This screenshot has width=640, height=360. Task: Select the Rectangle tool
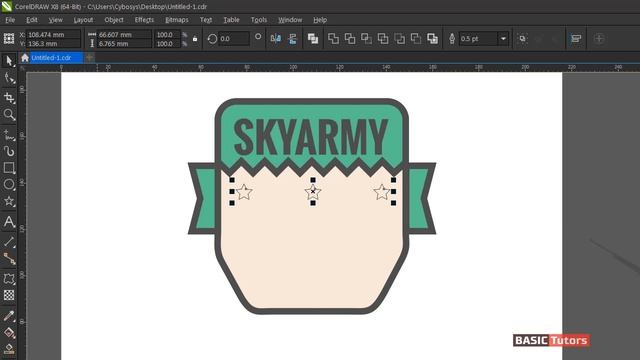click(9, 168)
